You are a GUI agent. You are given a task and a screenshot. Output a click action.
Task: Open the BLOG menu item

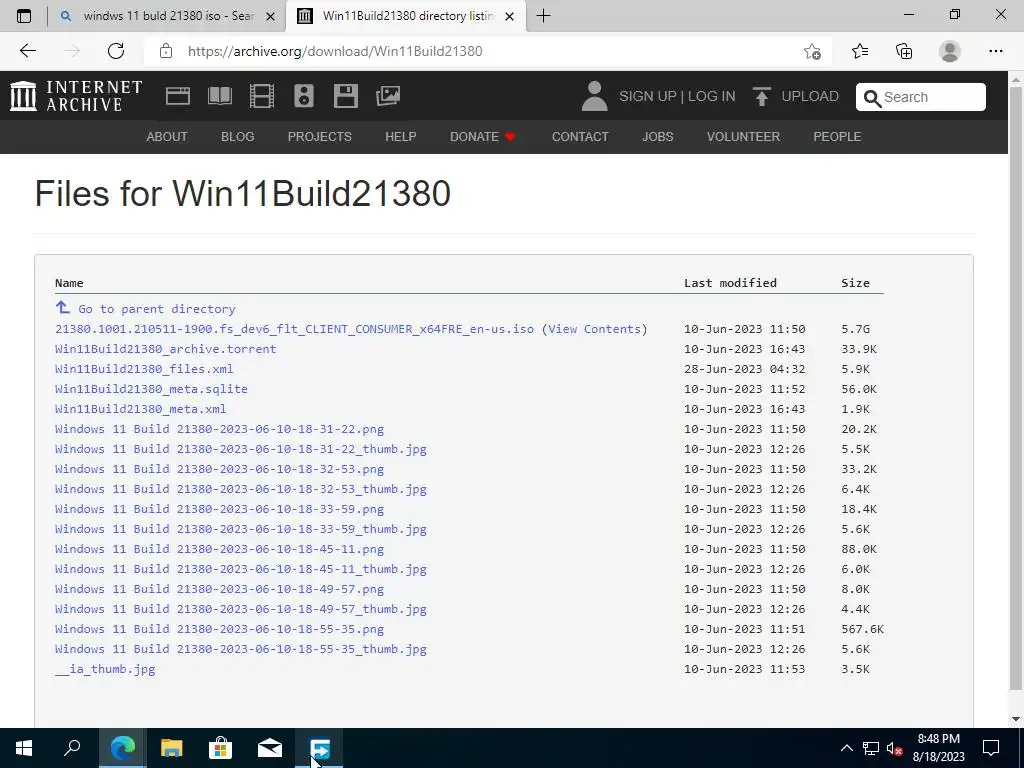coord(238,136)
